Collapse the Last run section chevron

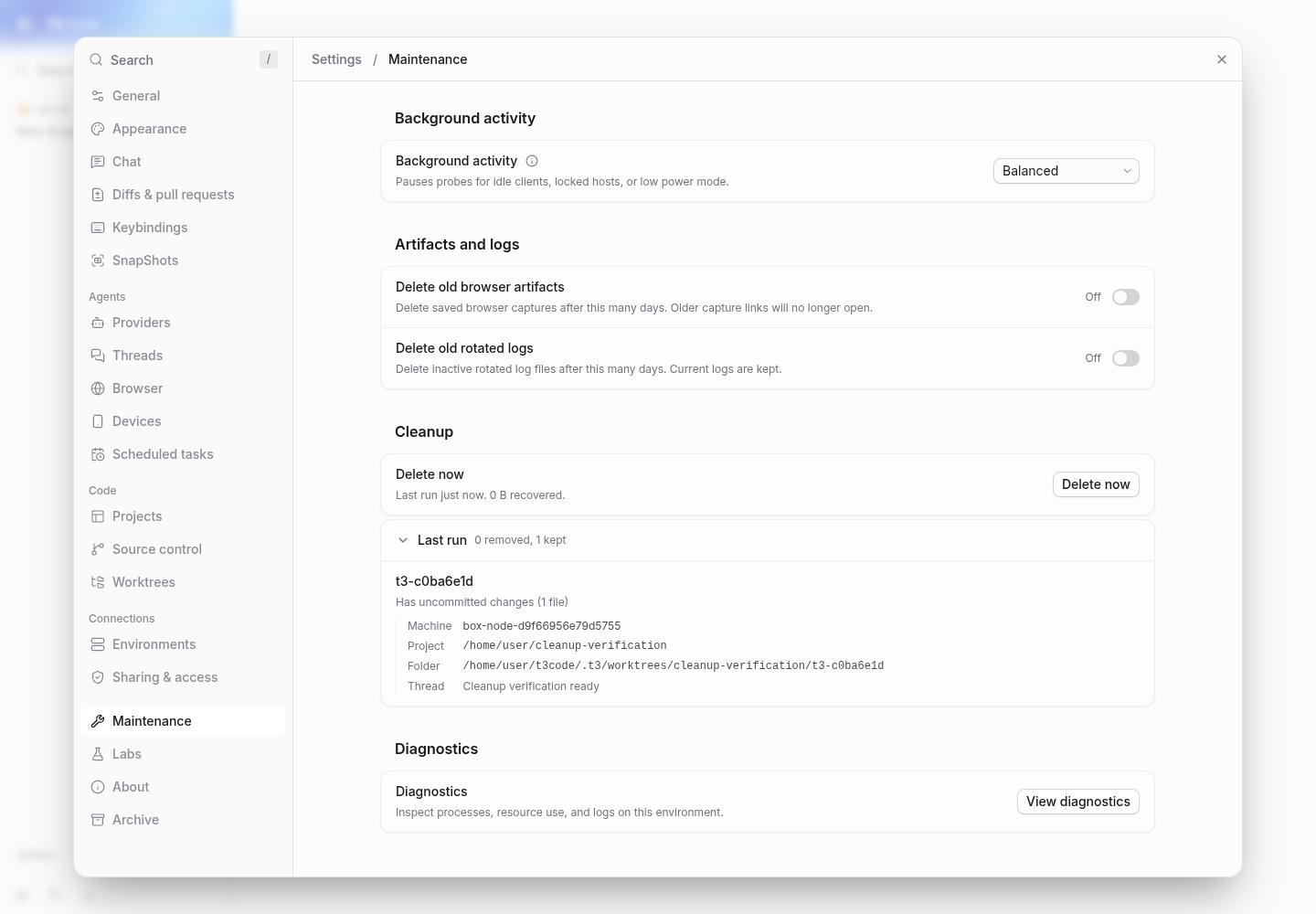[403, 540]
